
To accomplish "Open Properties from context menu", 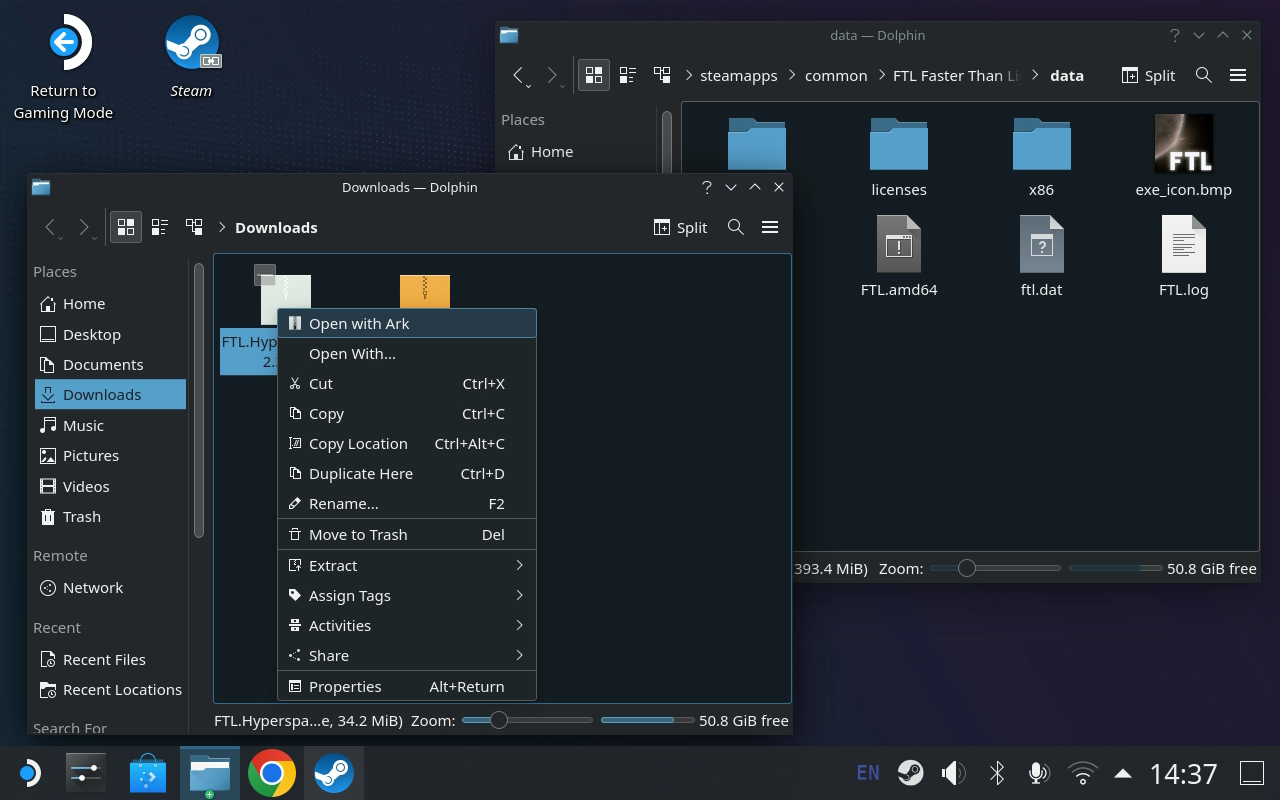I will click(x=407, y=686).
